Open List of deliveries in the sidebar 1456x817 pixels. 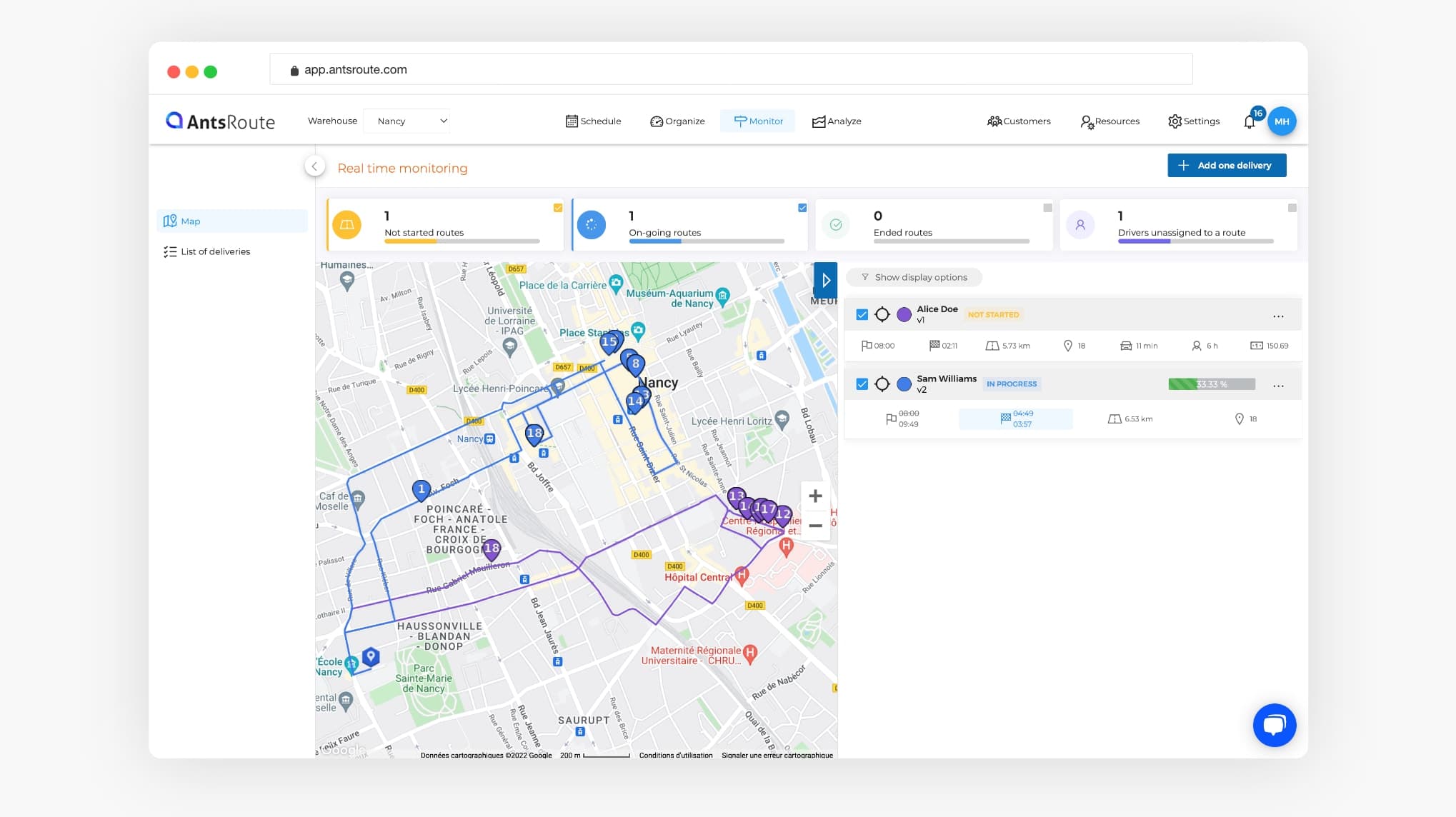(215, 251)
